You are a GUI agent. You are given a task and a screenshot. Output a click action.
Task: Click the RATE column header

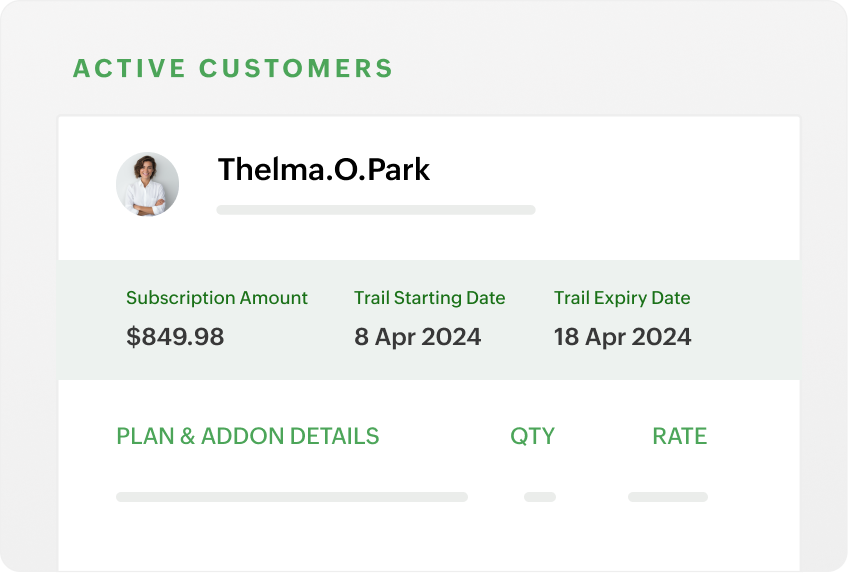point(679,436)
